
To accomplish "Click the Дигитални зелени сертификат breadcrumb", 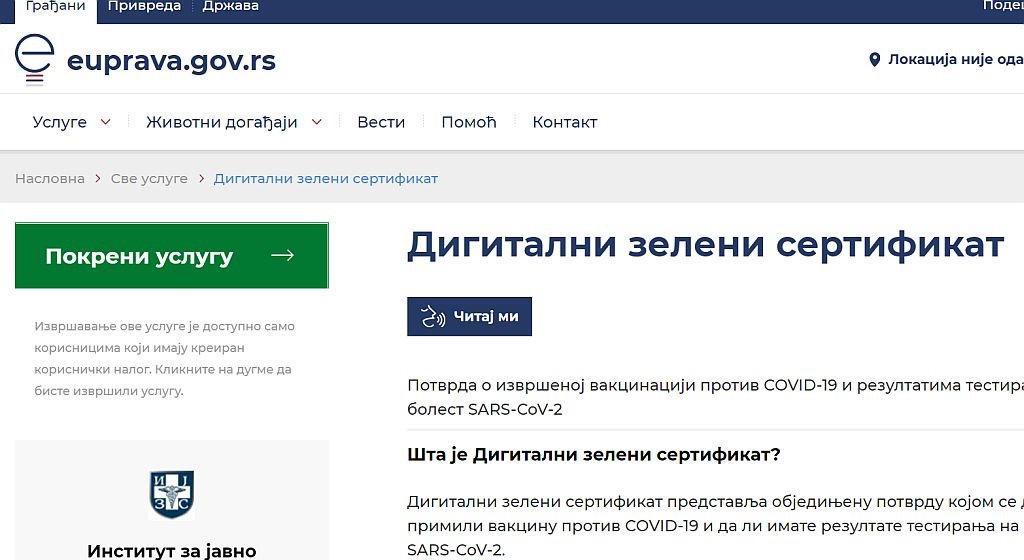I will (326, 178).
